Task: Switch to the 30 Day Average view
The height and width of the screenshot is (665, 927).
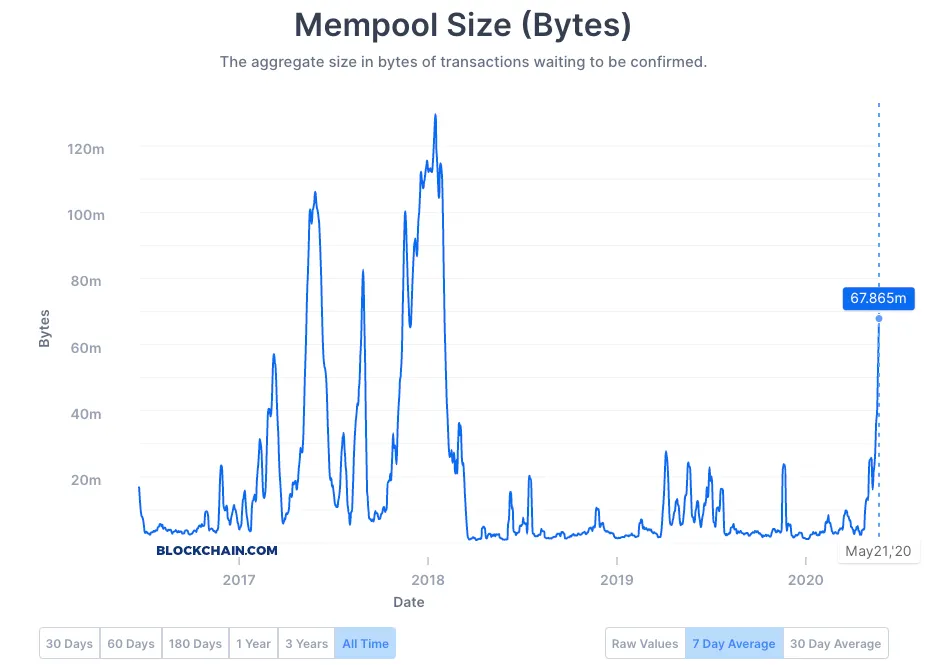Action: [x=836, y=643]
